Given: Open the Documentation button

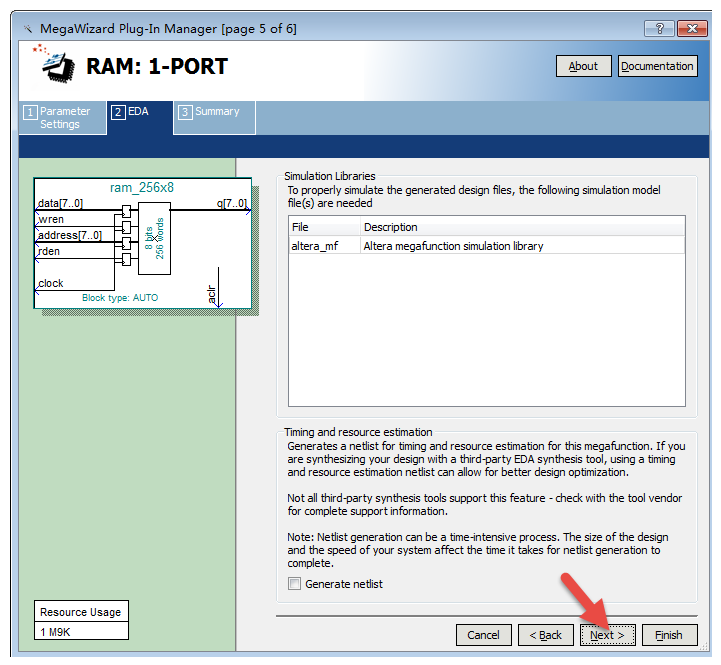Looking at the screenshot, I should pyautogui.click(x=658, y=66).
